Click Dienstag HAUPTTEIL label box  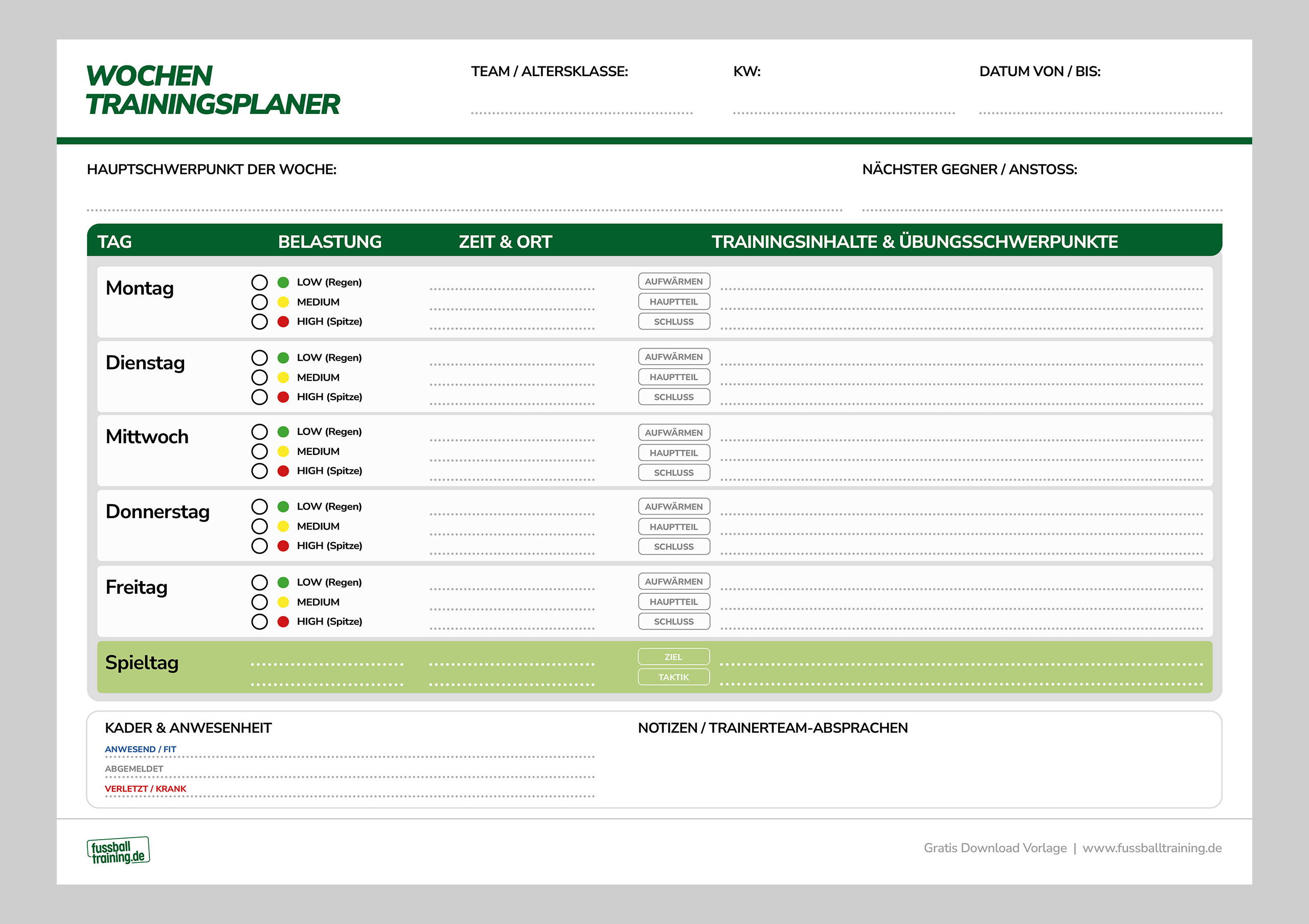pos(674,377)
